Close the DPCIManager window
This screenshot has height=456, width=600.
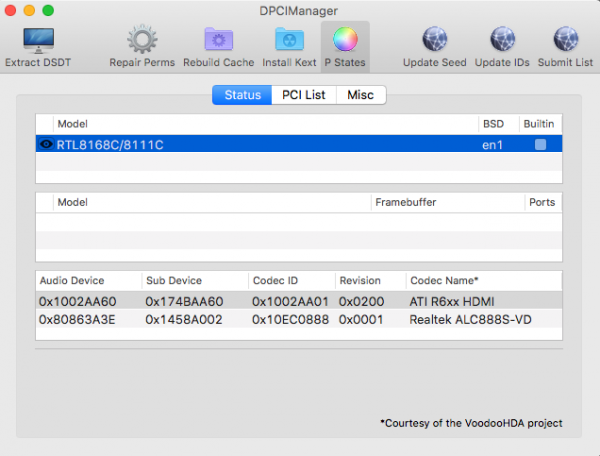10,10
